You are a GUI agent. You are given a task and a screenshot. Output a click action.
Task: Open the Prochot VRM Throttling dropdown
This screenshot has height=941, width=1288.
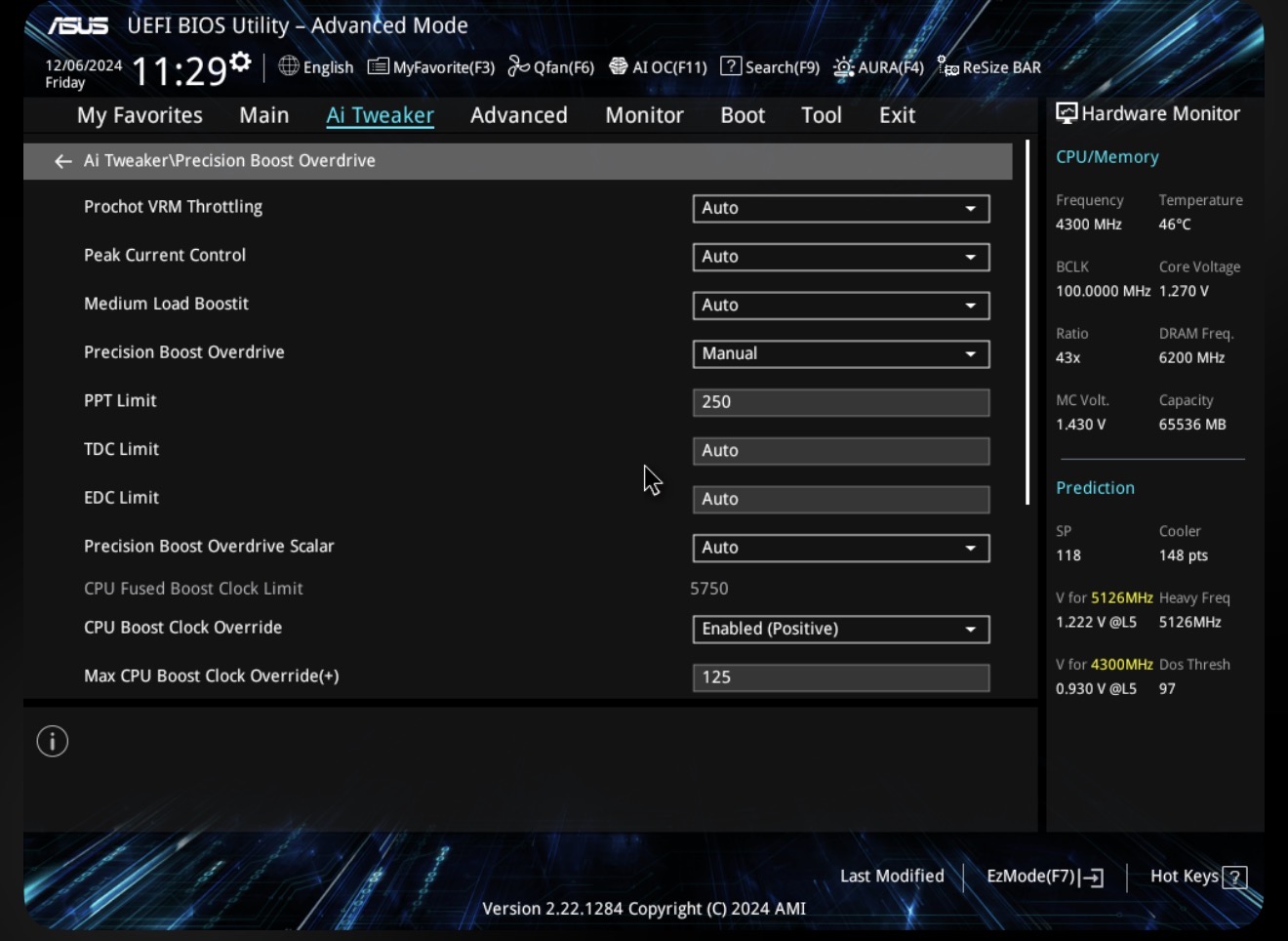coord(841,209)
